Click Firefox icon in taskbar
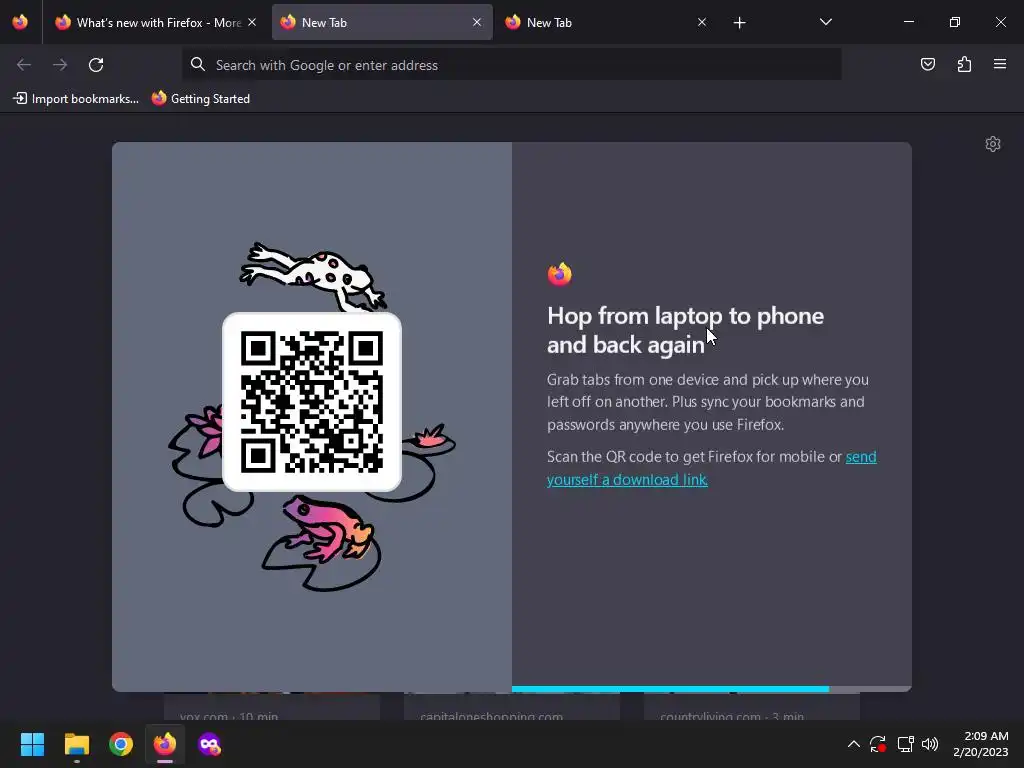 165,744
